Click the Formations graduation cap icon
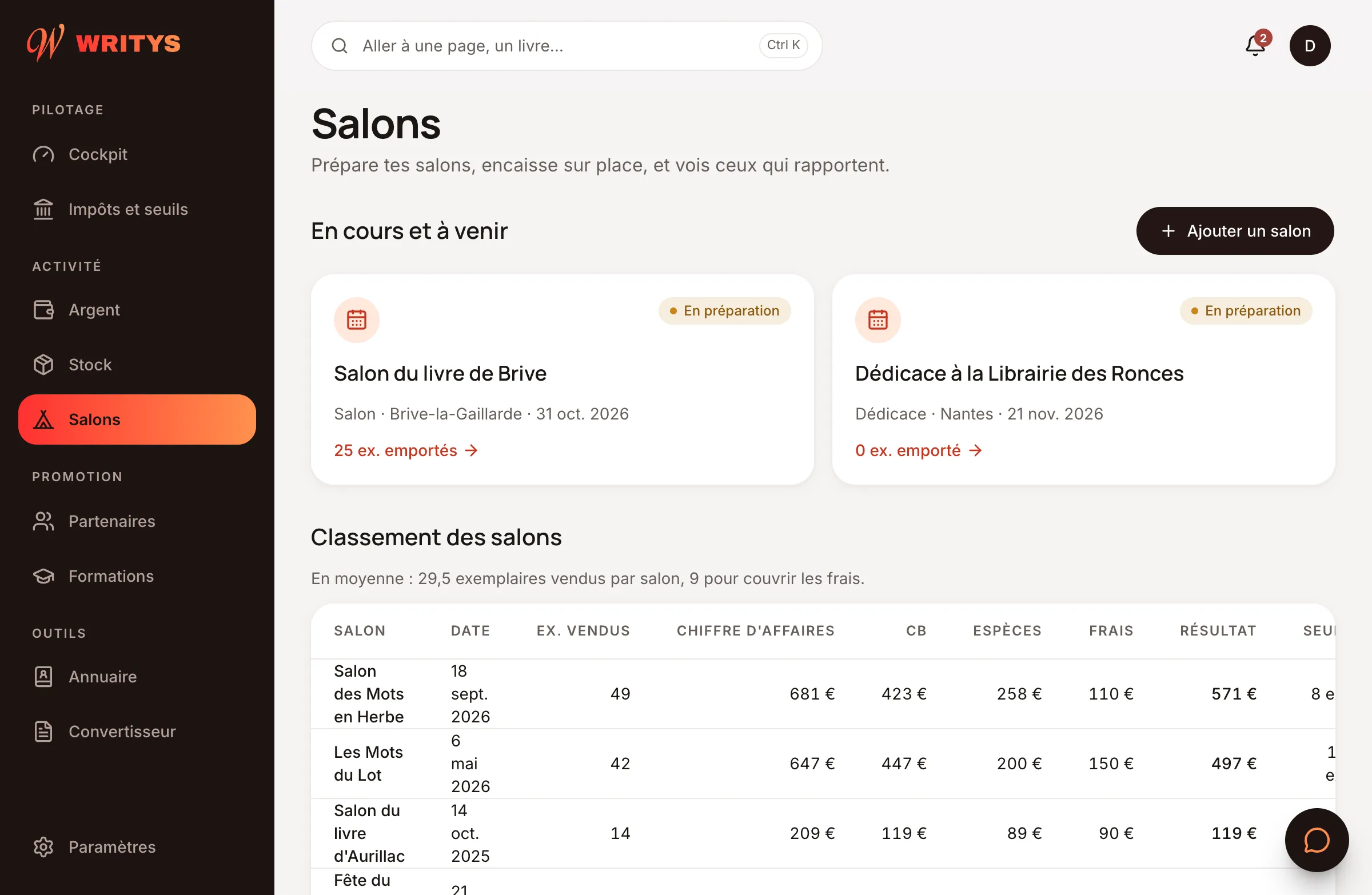 pos(43,576)
